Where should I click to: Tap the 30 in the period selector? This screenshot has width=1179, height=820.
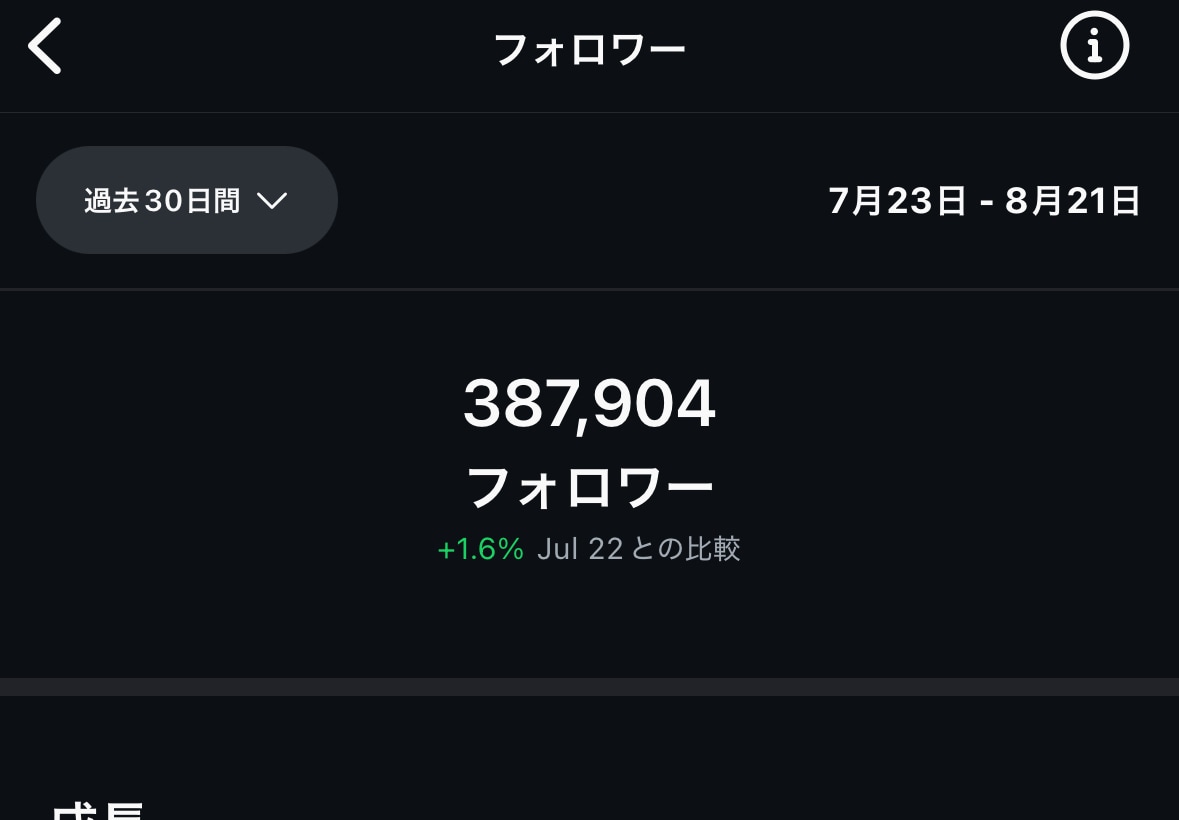(x=163, y=201)
